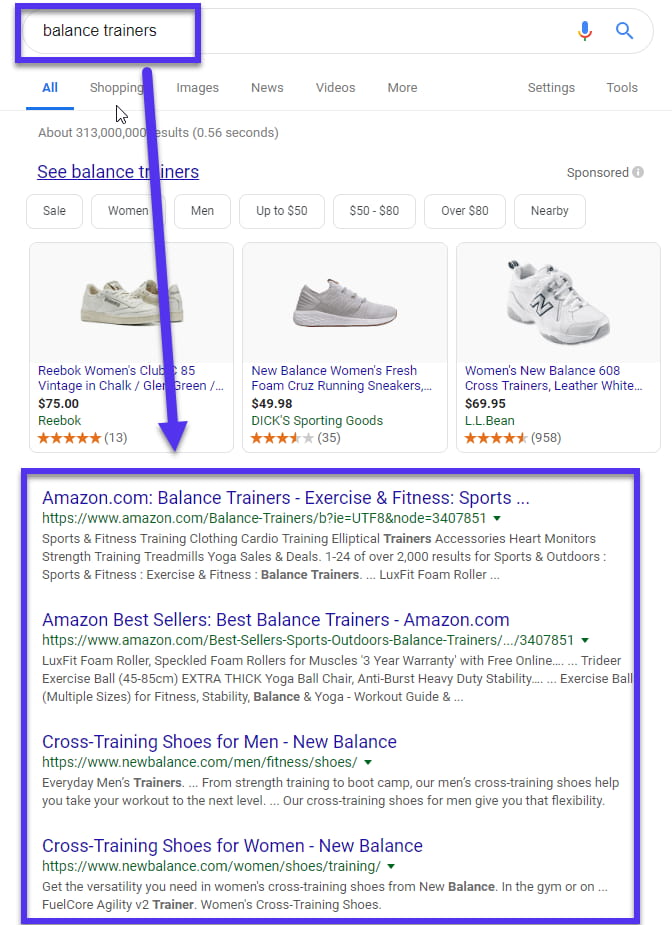
Task: Open the See balance trainers sponsored link
Action: click(117, 172)
